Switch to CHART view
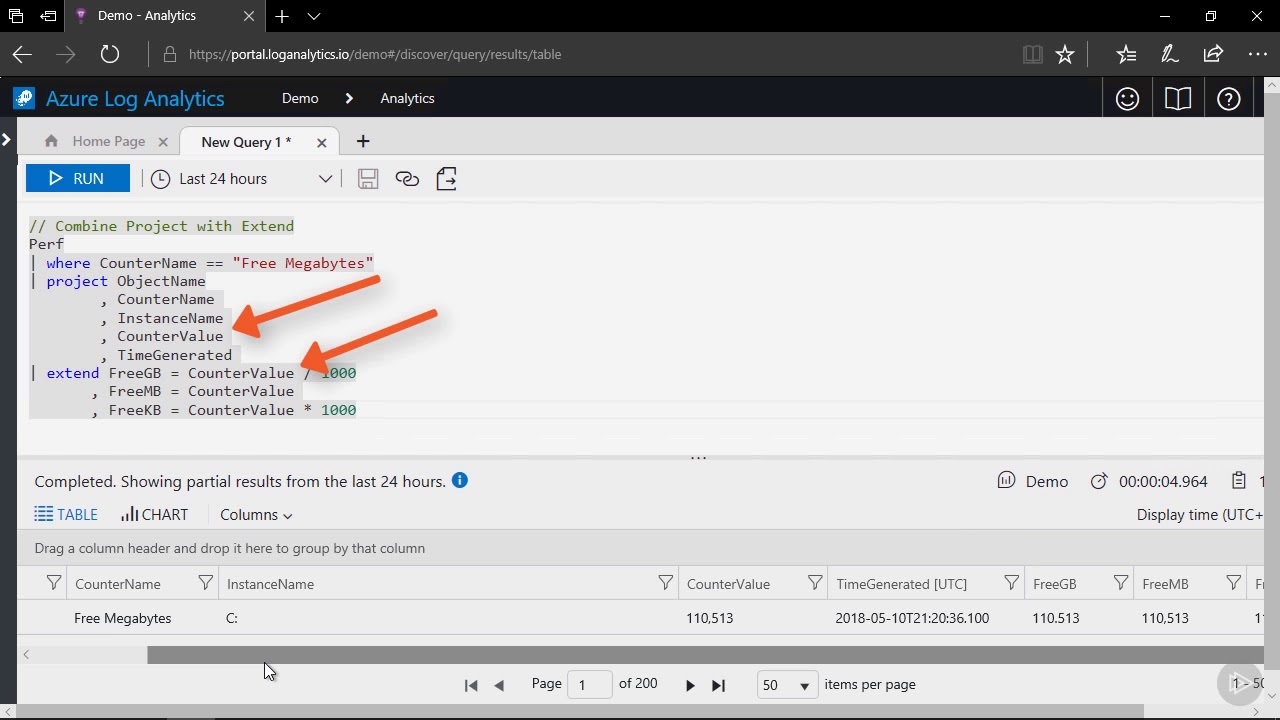 click(x=154, y=515)
